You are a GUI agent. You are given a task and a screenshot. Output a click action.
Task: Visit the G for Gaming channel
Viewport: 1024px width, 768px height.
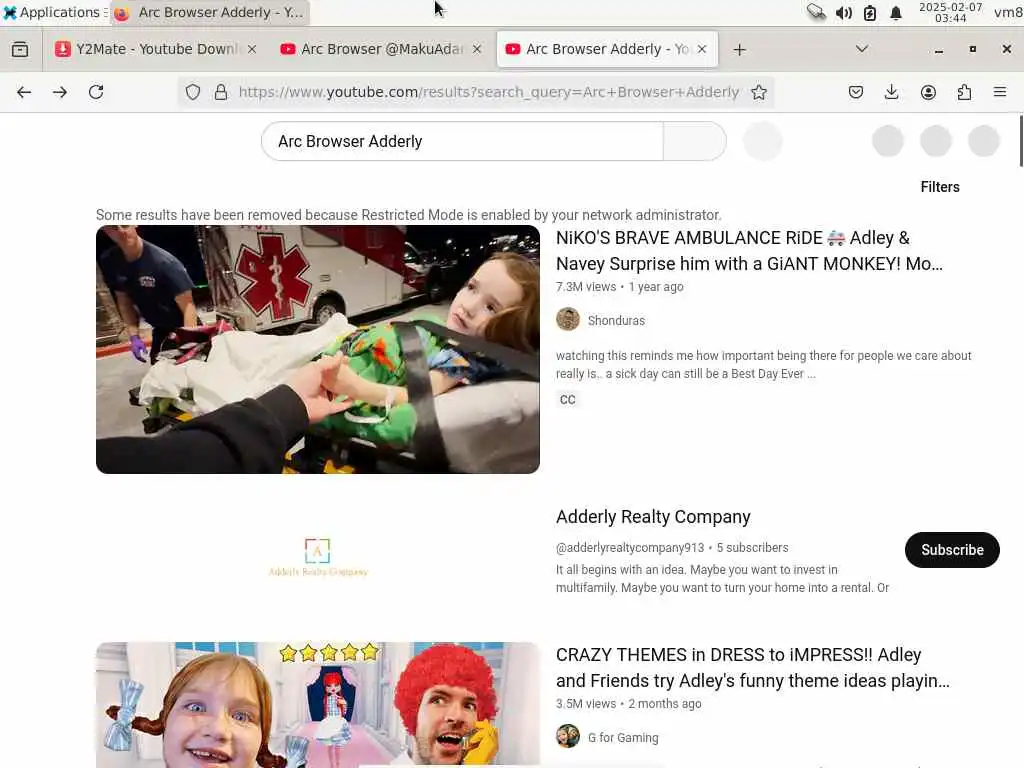tap(623, 737)
